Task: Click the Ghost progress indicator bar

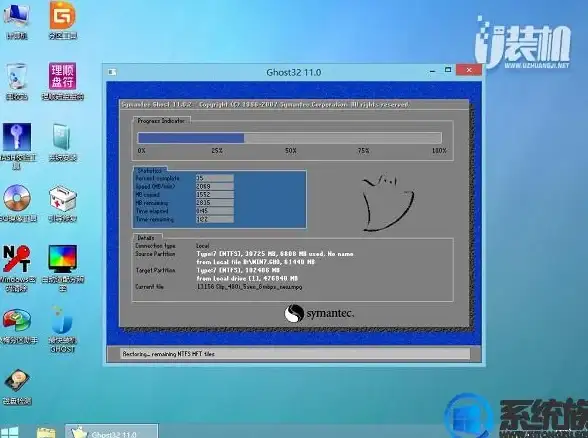Action: 290,138
